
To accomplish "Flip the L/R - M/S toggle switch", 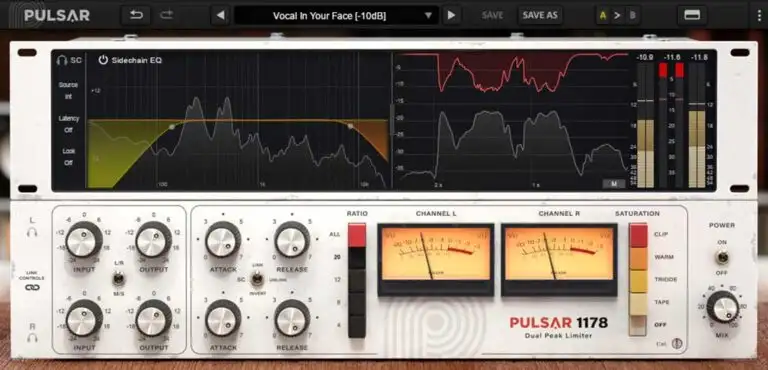I will pos(118,279).
